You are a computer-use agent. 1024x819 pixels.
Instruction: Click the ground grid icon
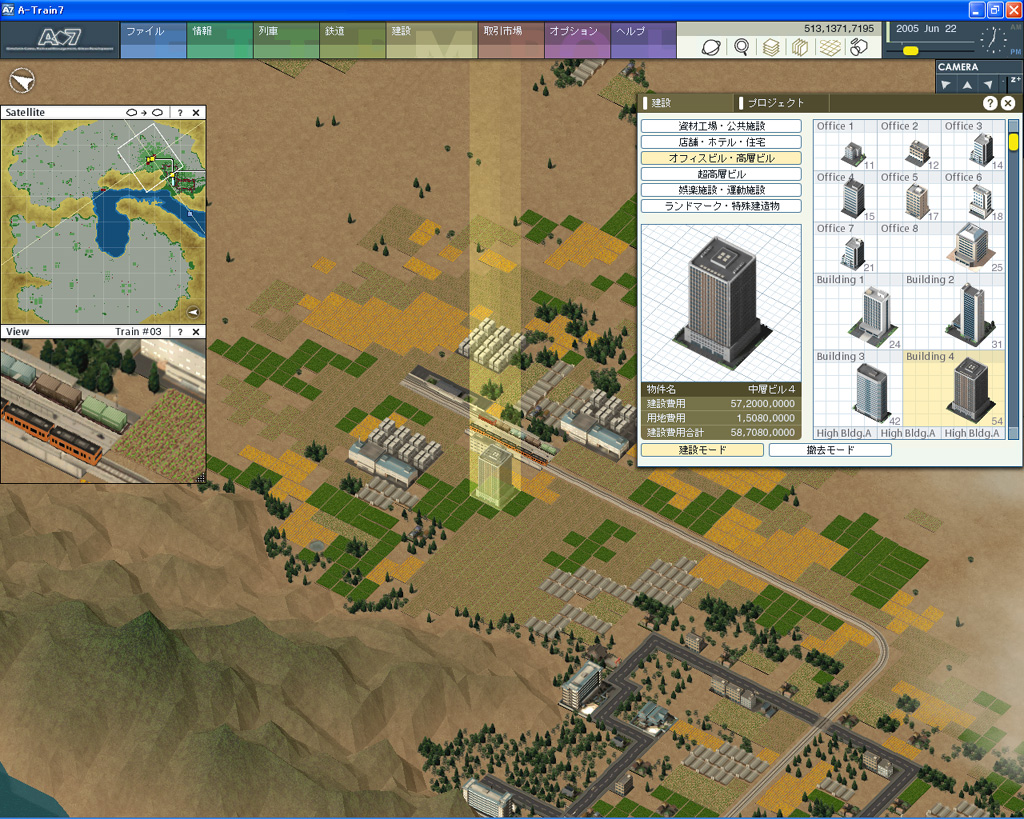[x=830, y=47]
